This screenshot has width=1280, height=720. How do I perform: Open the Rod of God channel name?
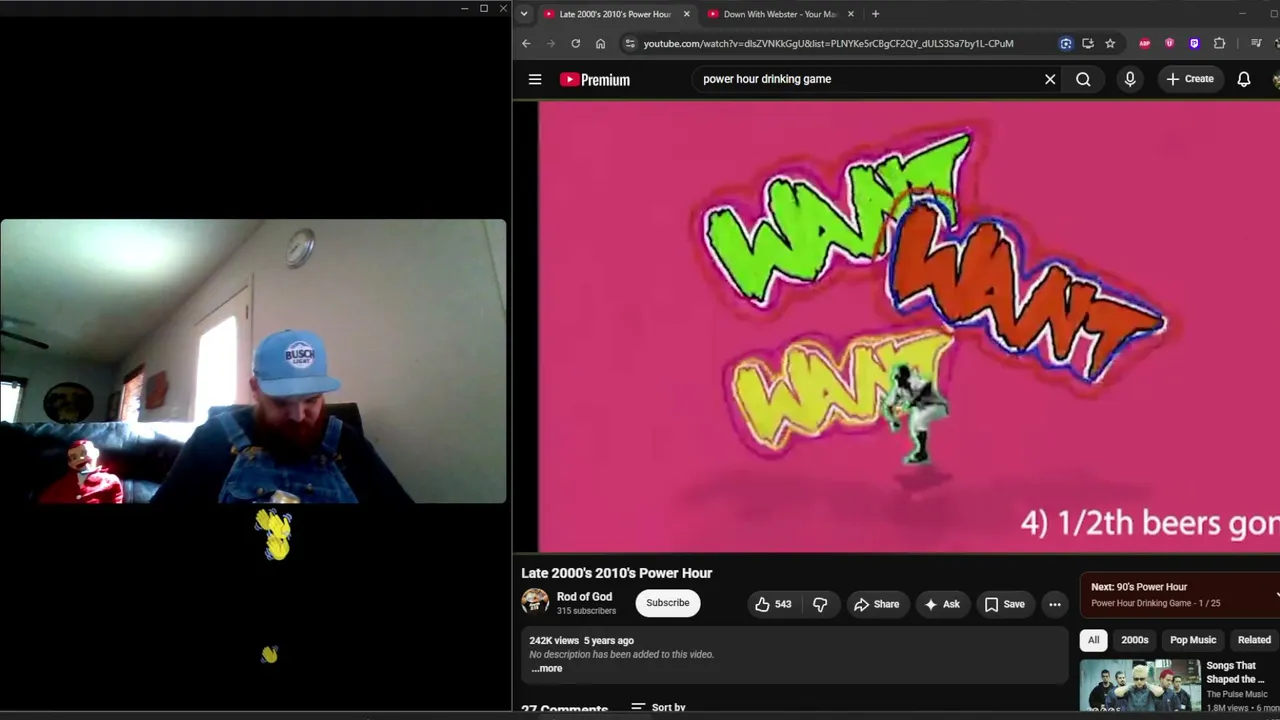point(584,597)
